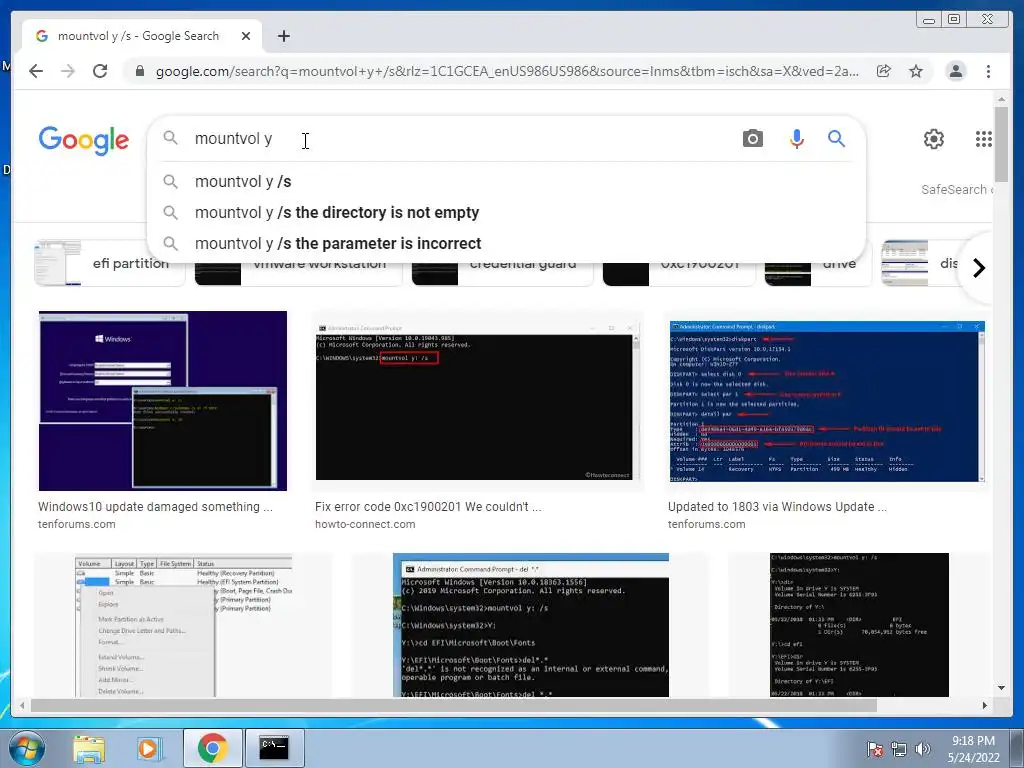Viewport: 1024px width, 768px height.
Task: Show more filter chips with right chevron
Action: (x=978, y=268)
